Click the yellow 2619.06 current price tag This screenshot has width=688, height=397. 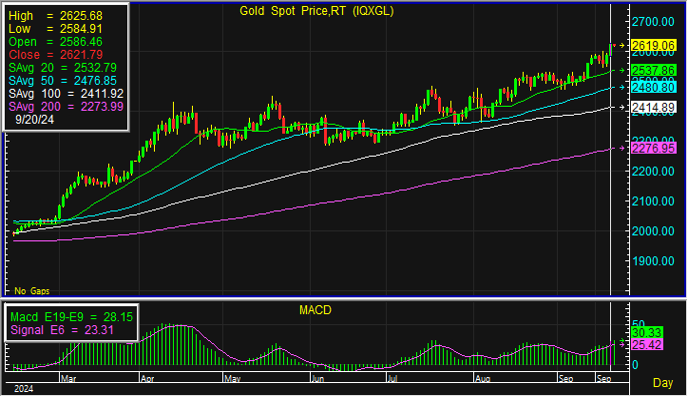pos(653,45)
